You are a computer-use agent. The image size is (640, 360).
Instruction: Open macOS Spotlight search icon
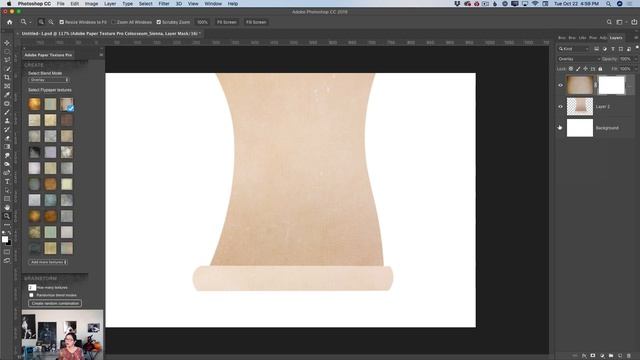point(608,4)
